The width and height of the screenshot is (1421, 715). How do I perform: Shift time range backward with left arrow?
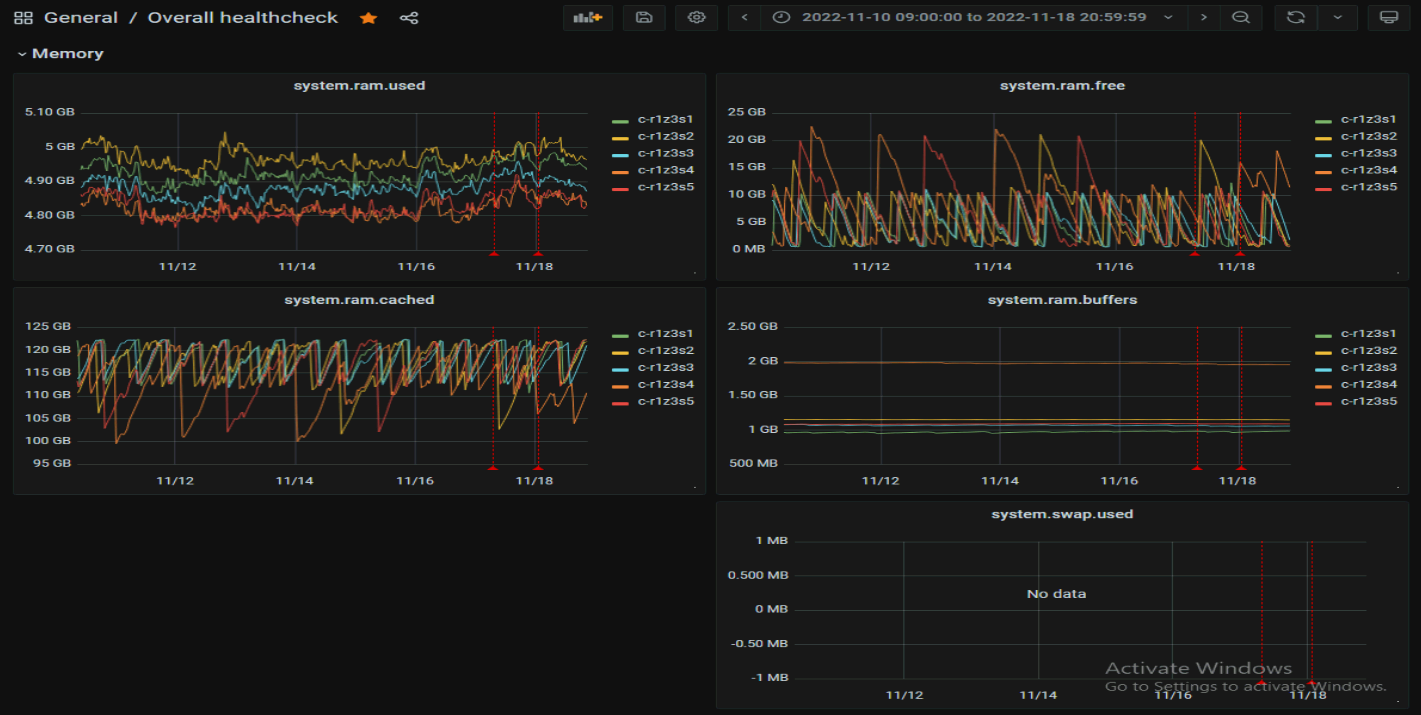[x=745, y=18]
